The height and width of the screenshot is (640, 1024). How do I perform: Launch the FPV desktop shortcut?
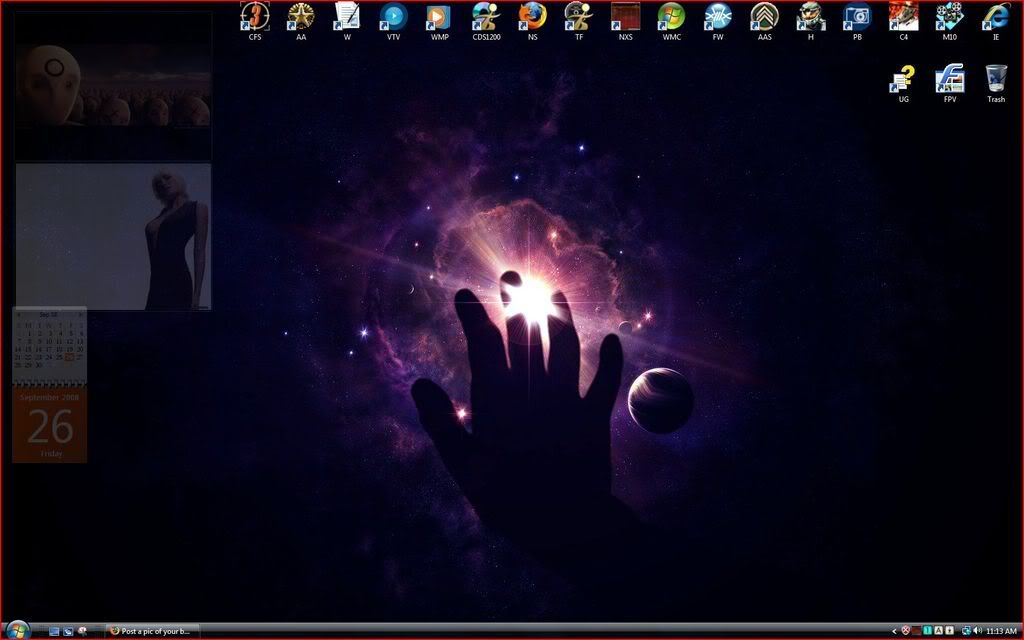[x=950, y=79]
